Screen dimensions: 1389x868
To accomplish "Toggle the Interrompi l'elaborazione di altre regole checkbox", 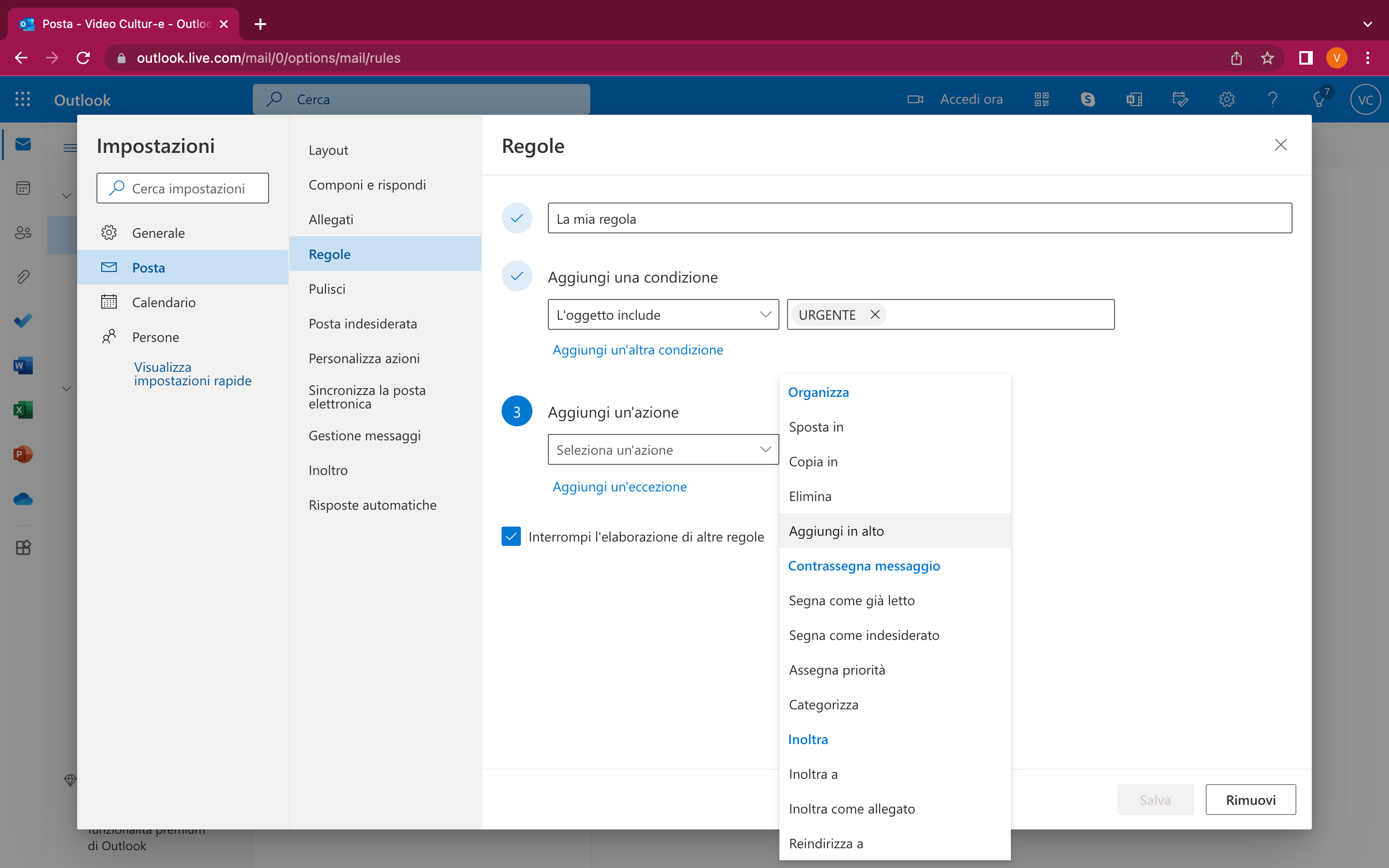I will point(511,536).
